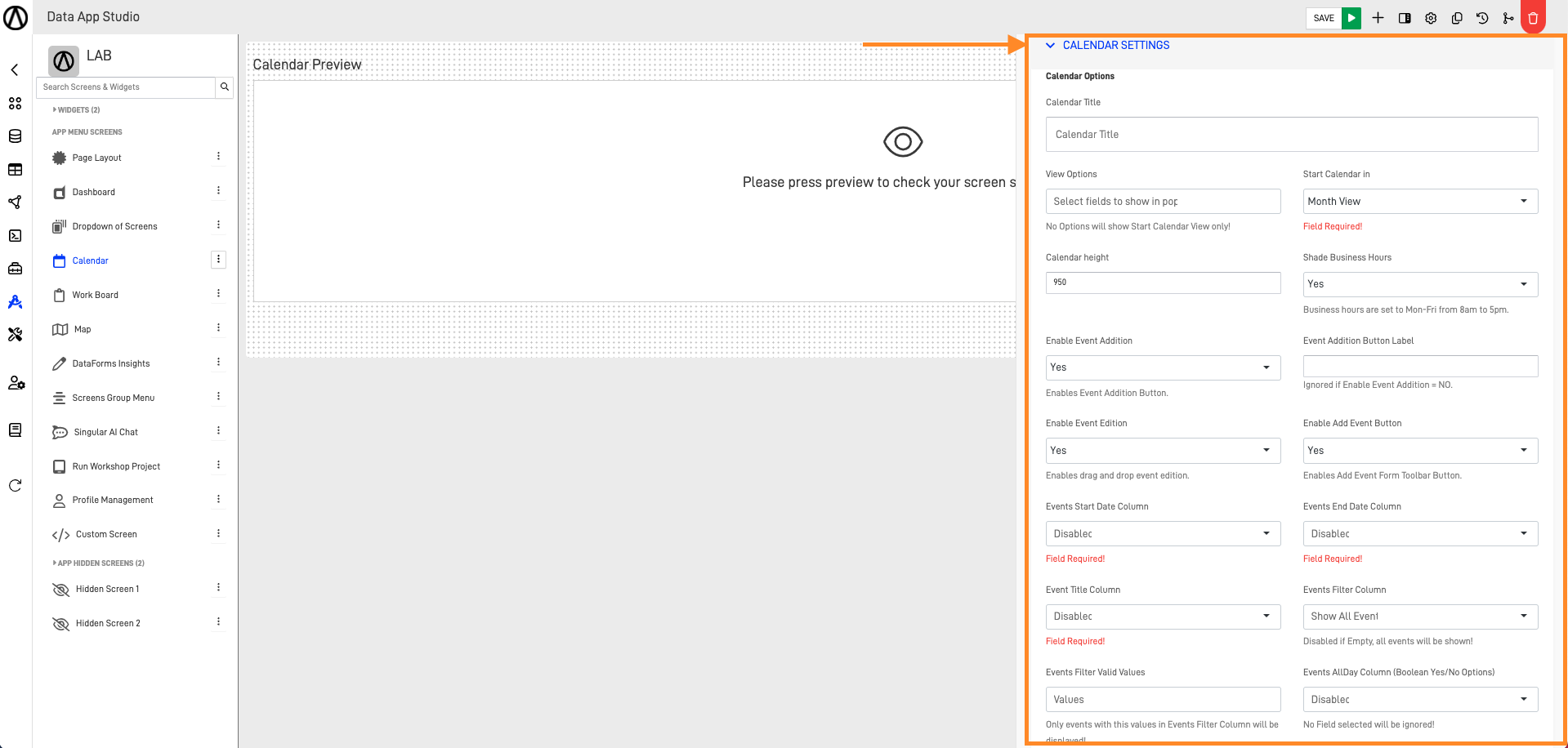This screenshot has width=1568, height=748.
Task: Select Hidden Screen 2
Action: pos(108,623)
